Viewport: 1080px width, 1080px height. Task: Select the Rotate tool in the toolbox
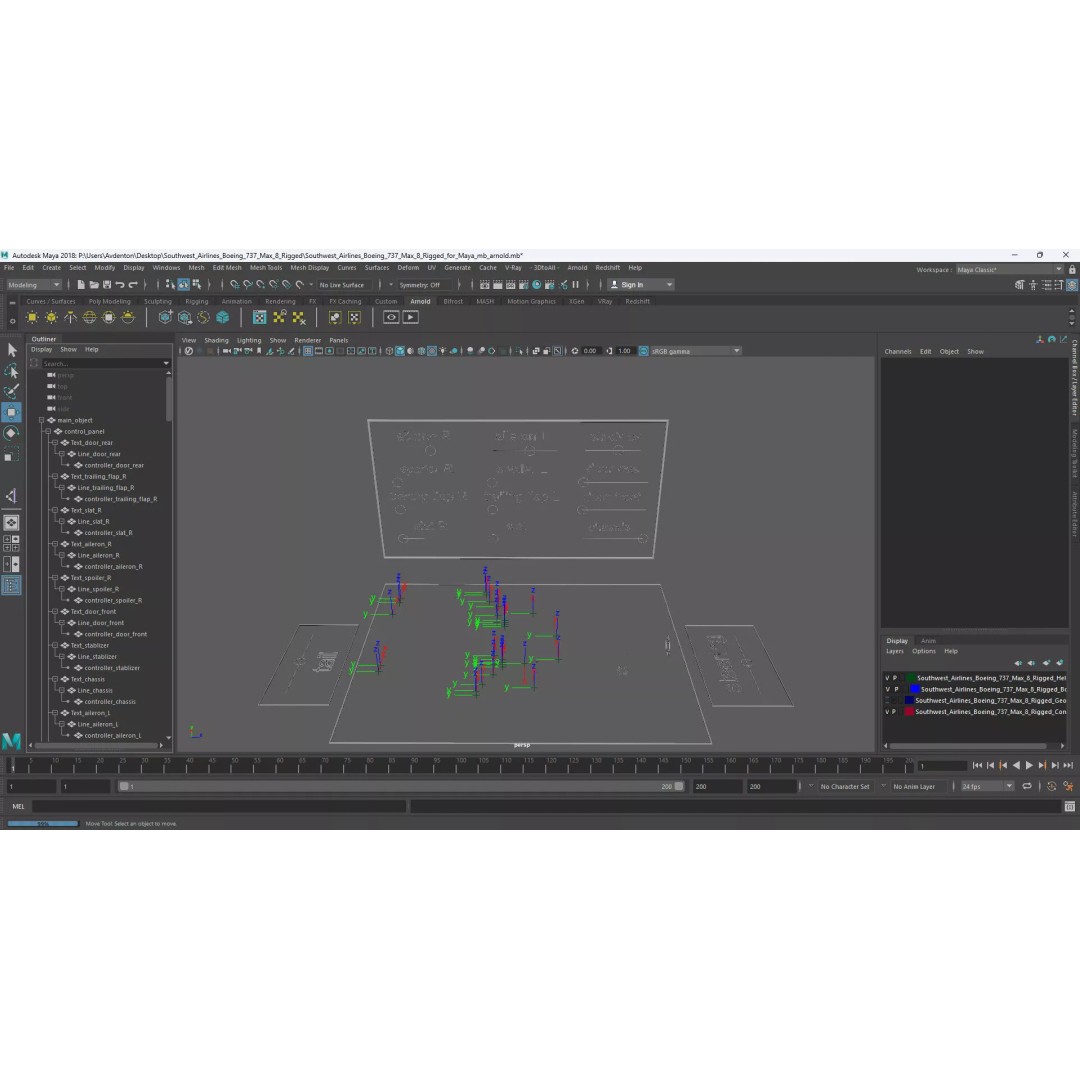coord(12,433)
